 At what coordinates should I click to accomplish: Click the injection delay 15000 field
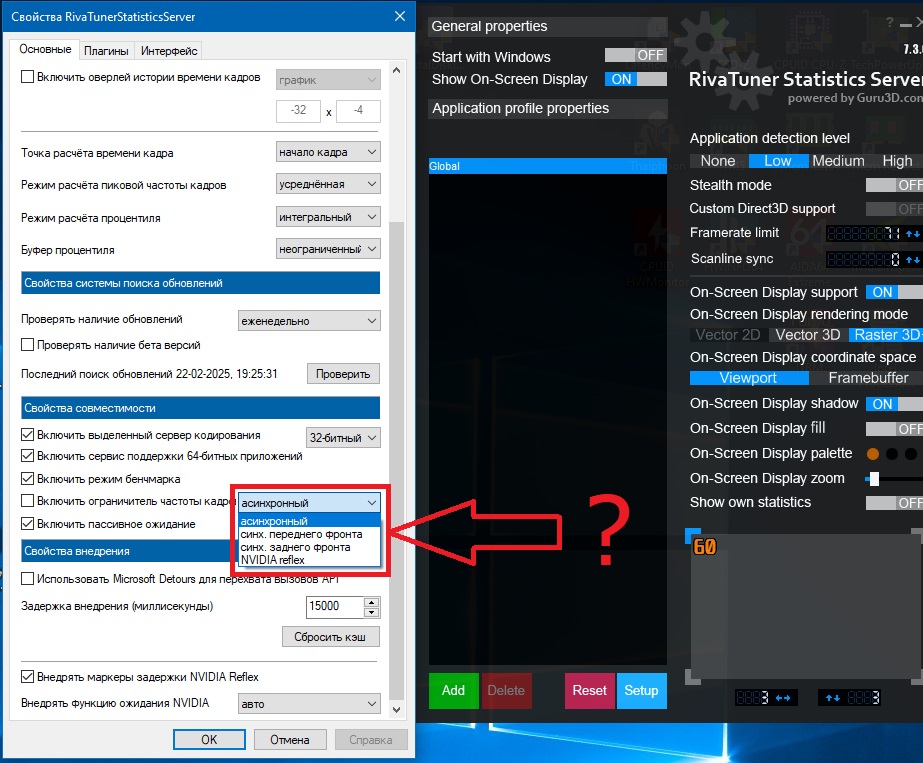(334, 606)
